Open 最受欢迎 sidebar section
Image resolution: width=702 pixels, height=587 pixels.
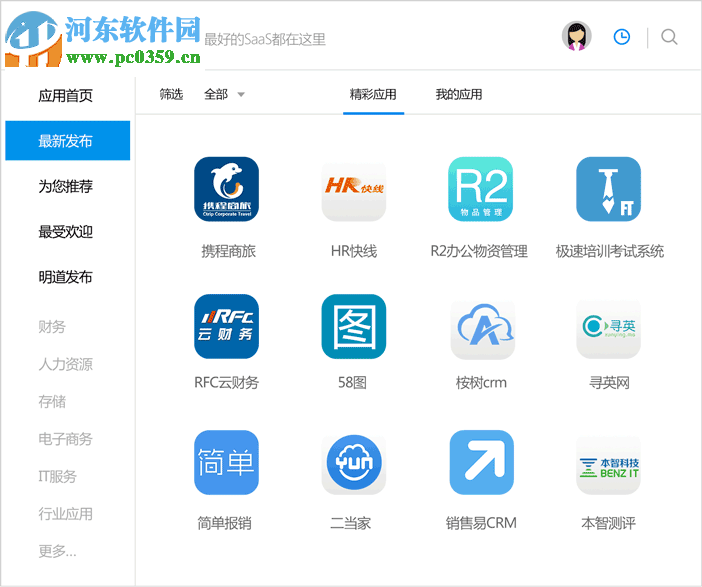point(65,231)
